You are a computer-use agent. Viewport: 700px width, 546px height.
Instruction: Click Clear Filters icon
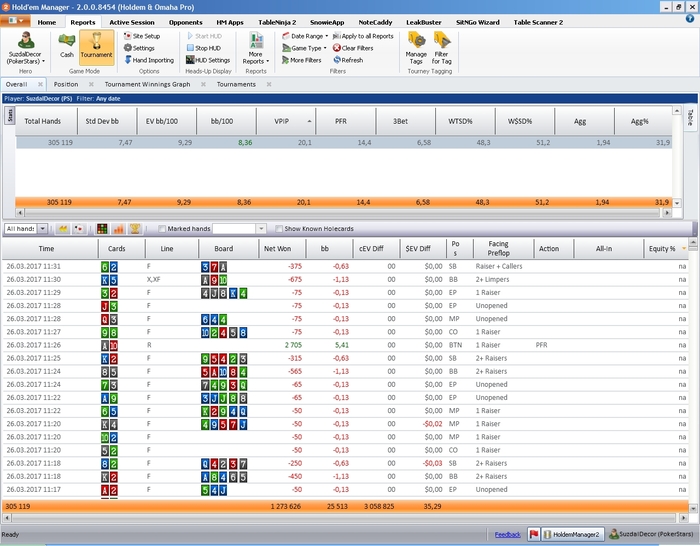point(337,48)
